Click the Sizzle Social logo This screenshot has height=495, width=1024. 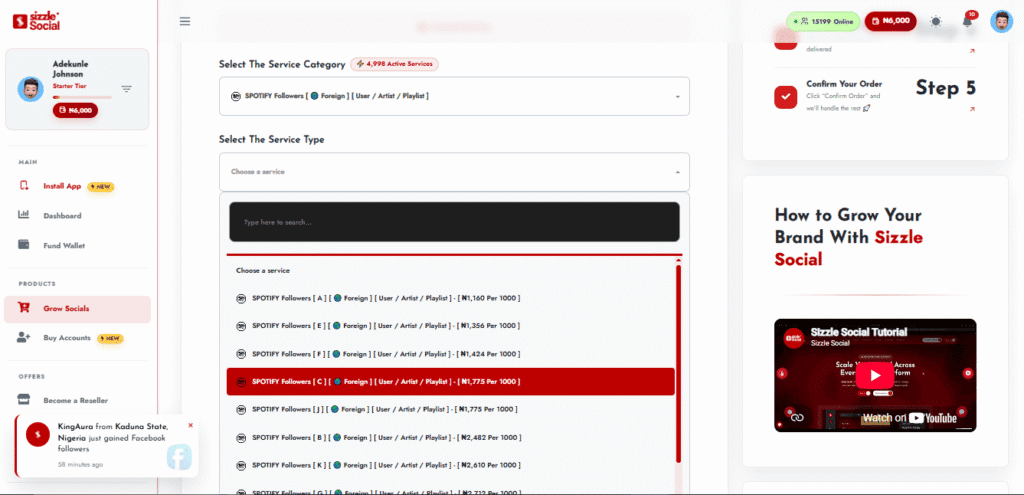[x=37, y=21]
